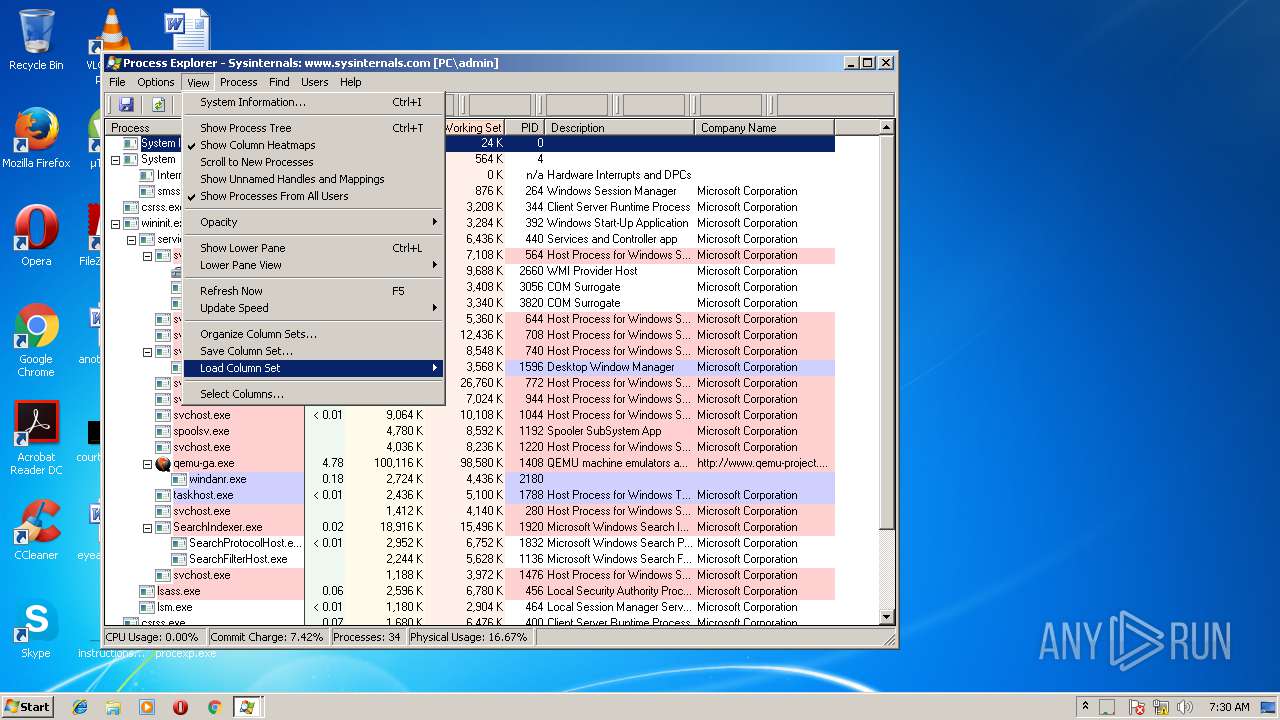Select the taskhost.exe process row
Image resolution: width=1280 pixels, height=720 pixels.
click(470, 495)
